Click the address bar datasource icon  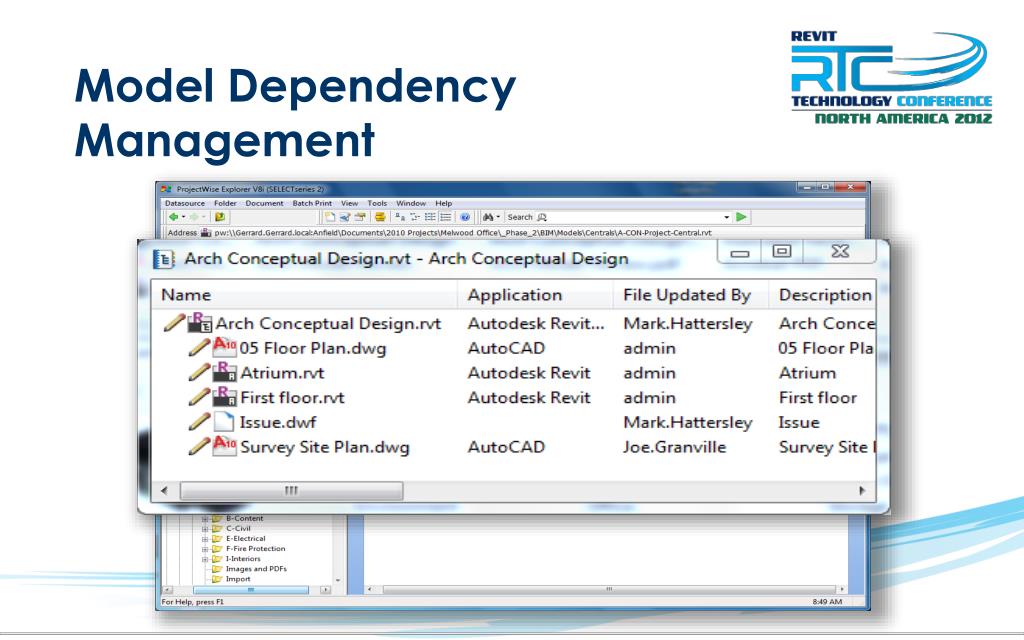(x=206, y=232)
